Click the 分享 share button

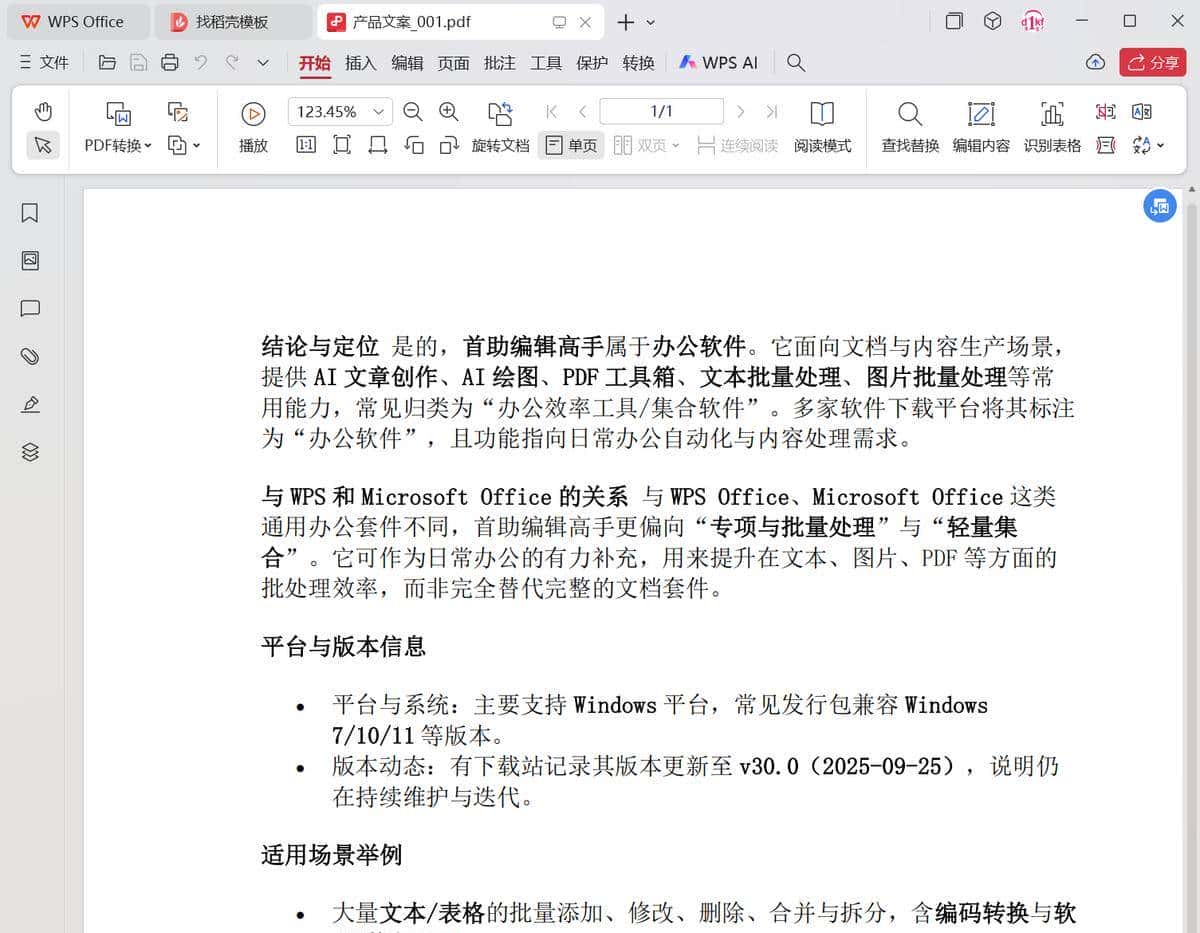(x=1152, y=62)
